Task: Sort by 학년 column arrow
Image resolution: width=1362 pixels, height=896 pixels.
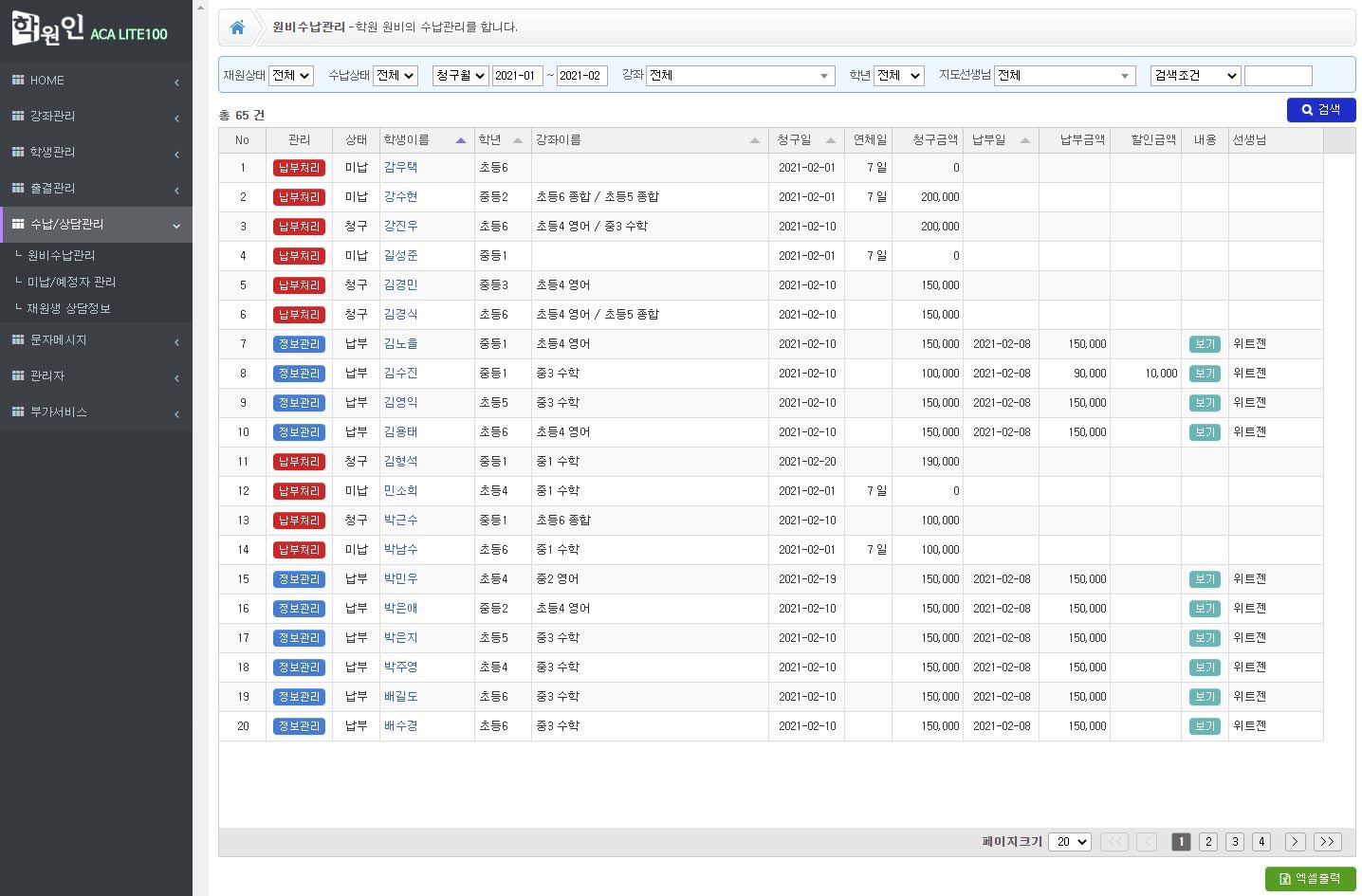Action: (518, 140)
